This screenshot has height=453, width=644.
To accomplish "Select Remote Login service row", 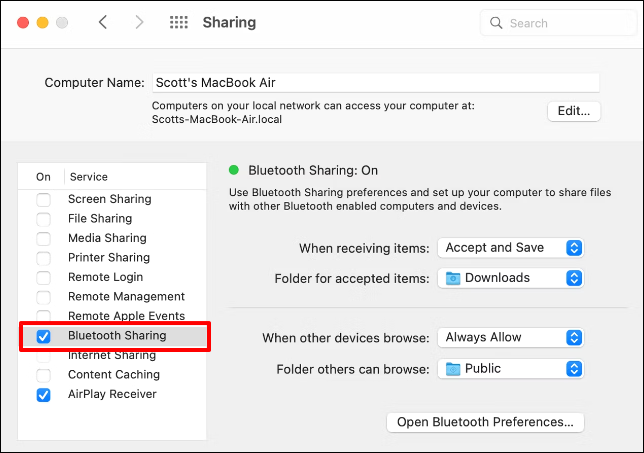I will coord(112,277).
